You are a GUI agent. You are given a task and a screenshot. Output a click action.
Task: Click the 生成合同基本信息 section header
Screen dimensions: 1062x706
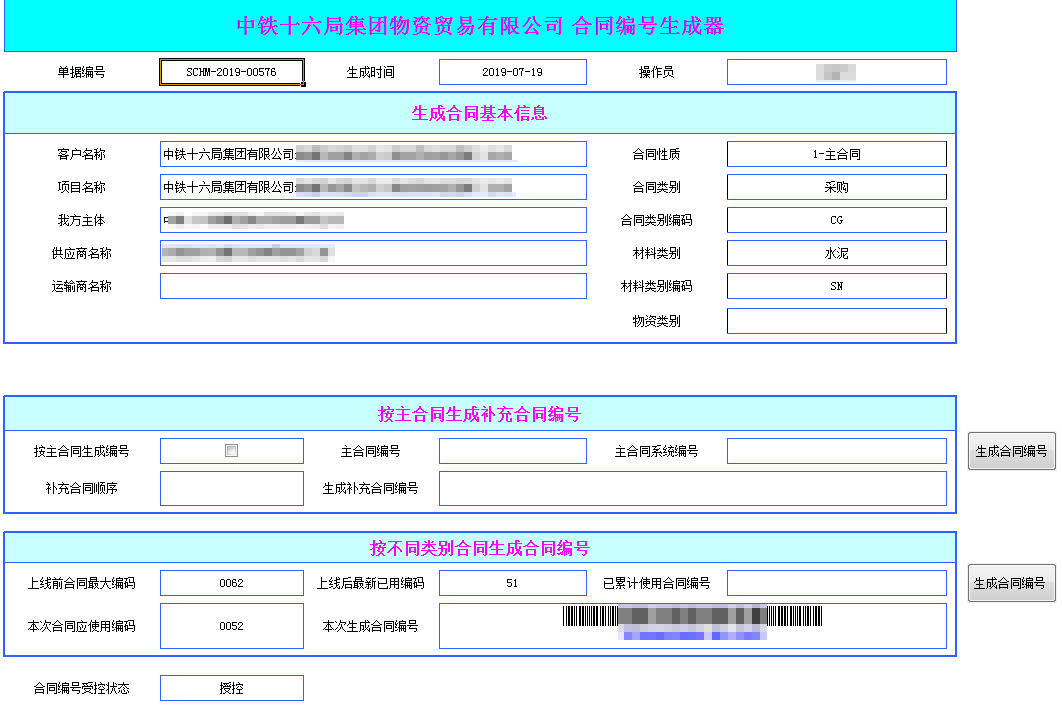tap(480, 113)
